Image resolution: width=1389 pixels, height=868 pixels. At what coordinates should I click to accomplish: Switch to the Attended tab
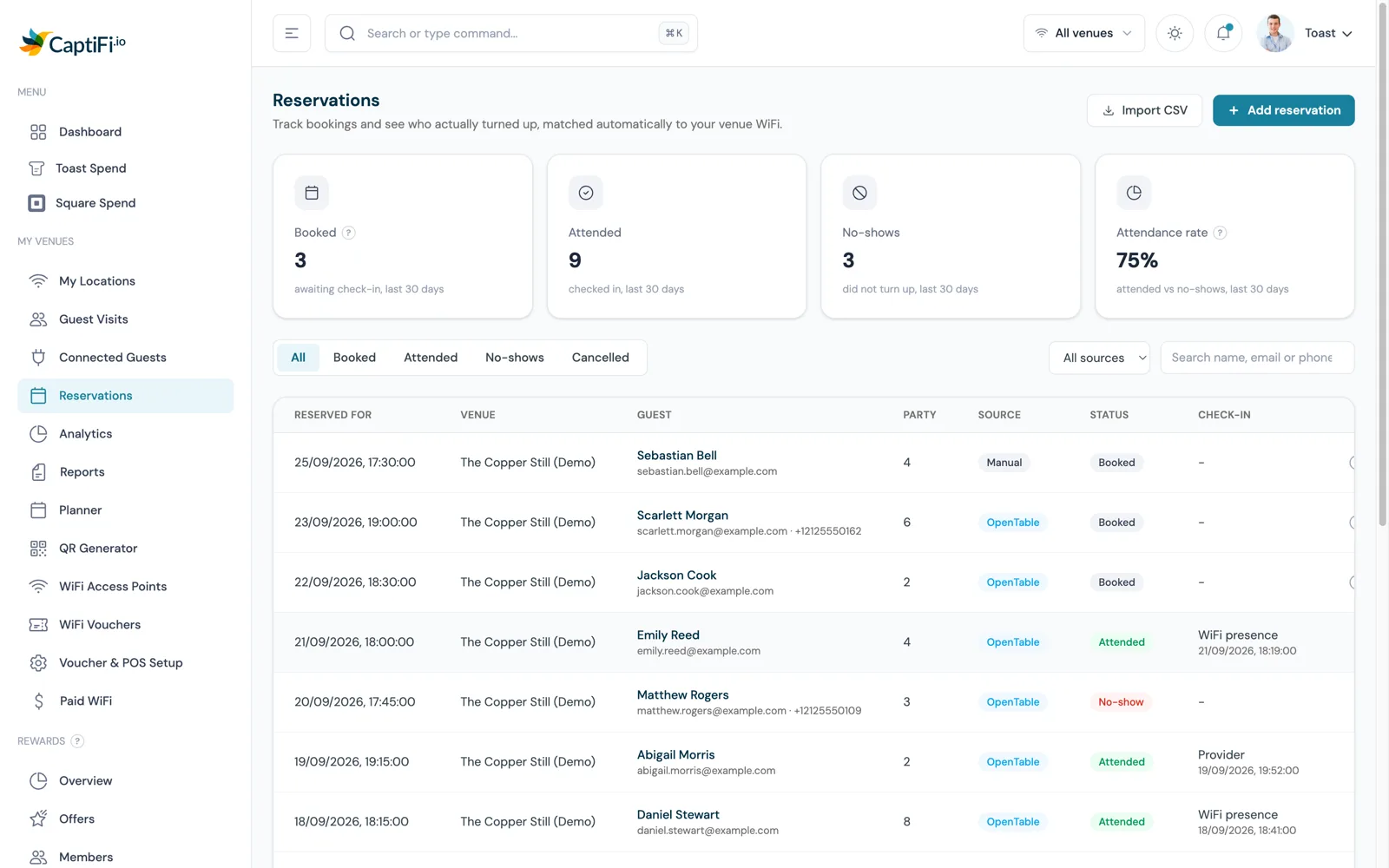point(431,358)
